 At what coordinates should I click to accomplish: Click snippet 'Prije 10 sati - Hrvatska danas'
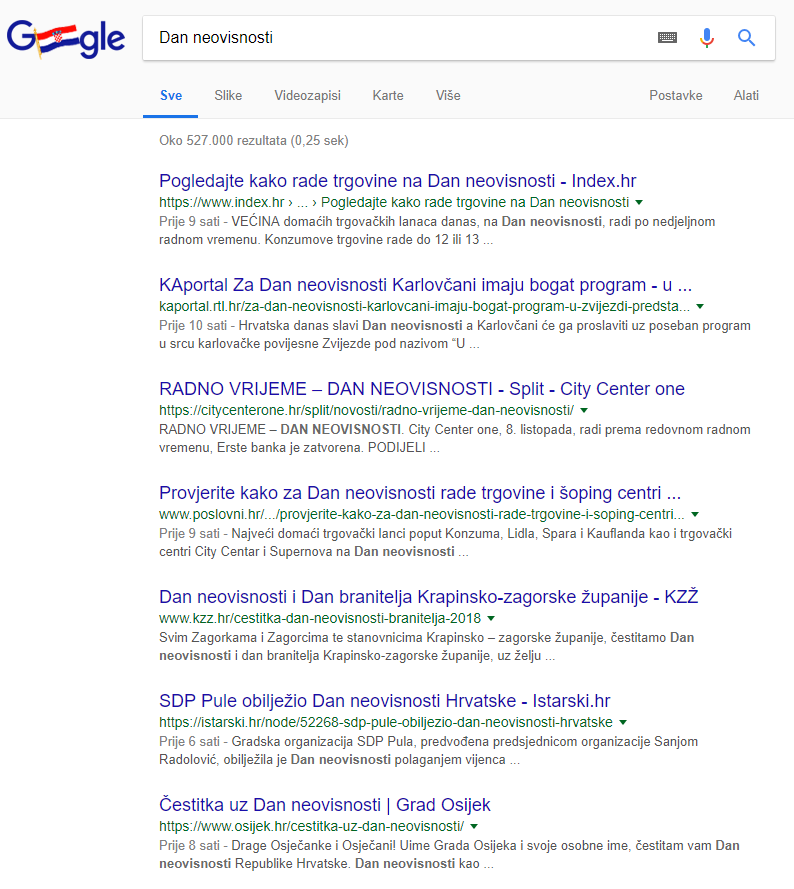click(454, 335)
